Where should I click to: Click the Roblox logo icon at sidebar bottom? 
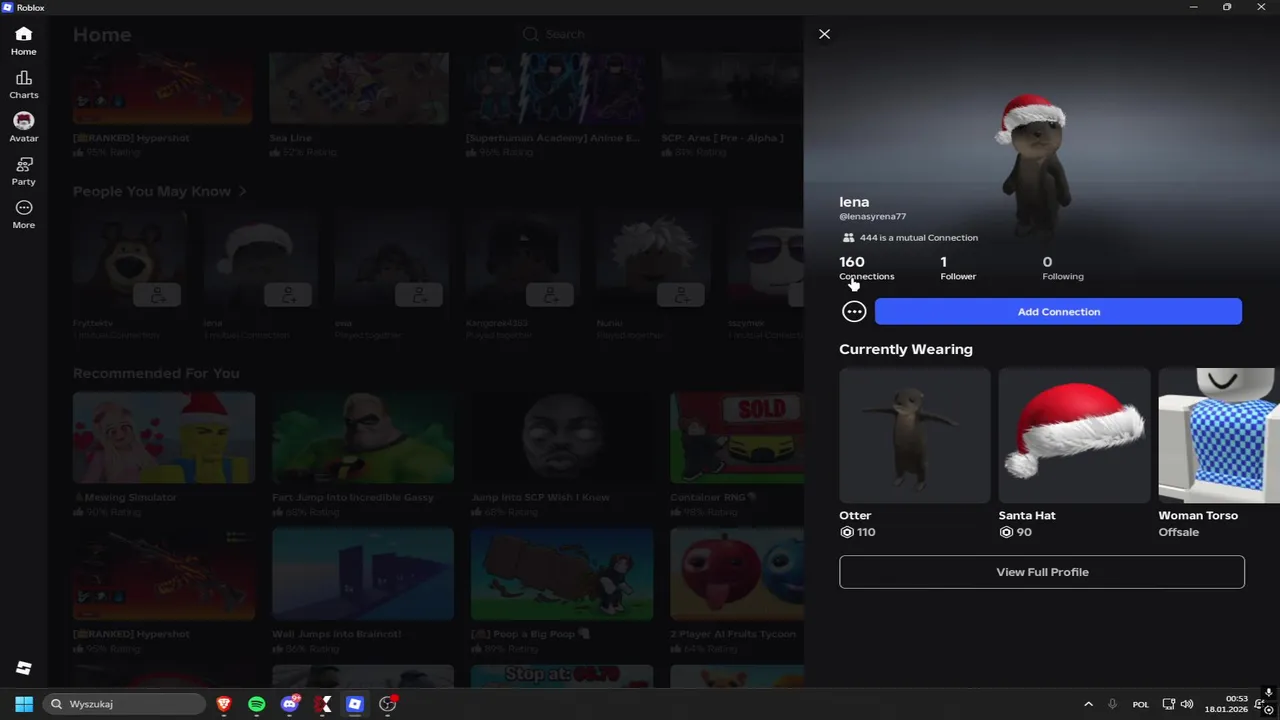coord(24,668)
